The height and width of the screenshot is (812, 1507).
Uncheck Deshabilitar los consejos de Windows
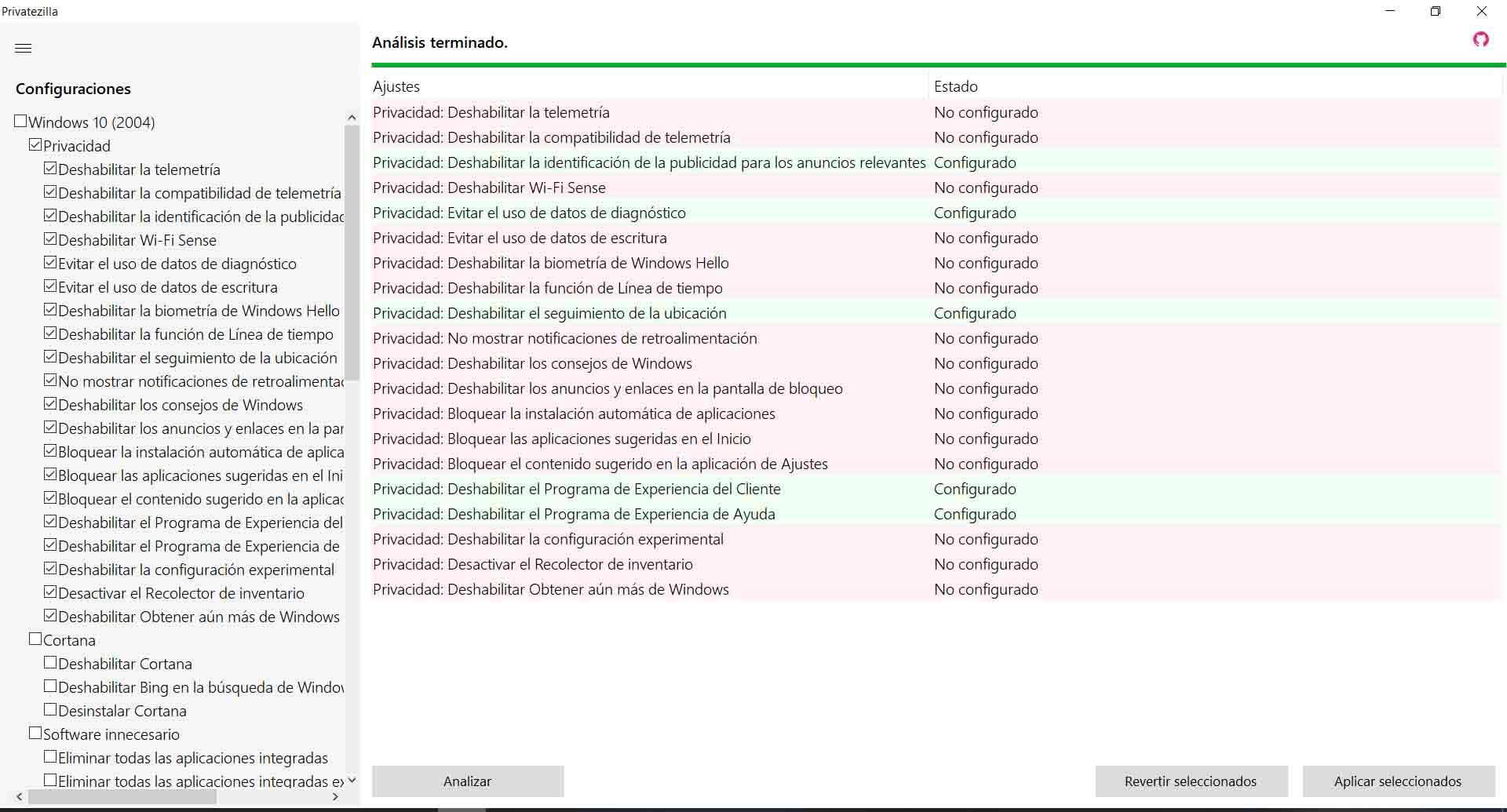point(50,404)
